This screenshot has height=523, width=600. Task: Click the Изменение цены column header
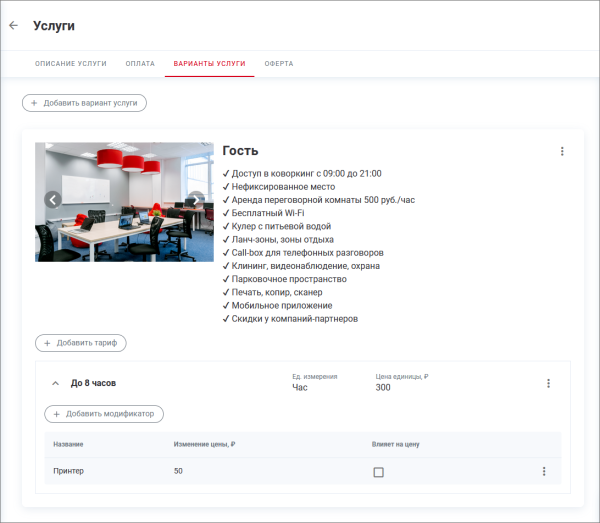204,444
